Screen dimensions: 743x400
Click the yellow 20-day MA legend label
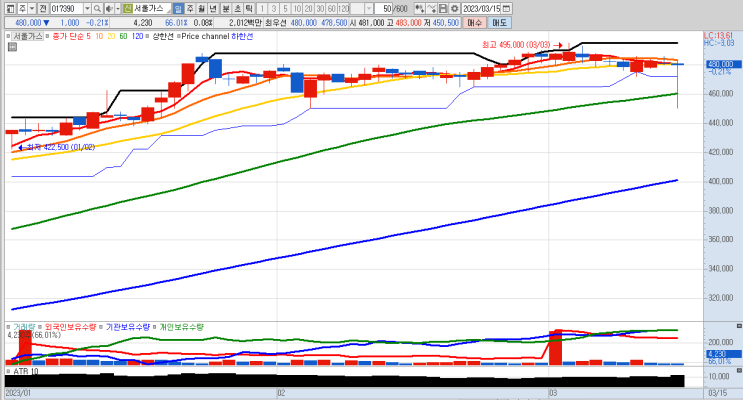click(x=111, y=36)
